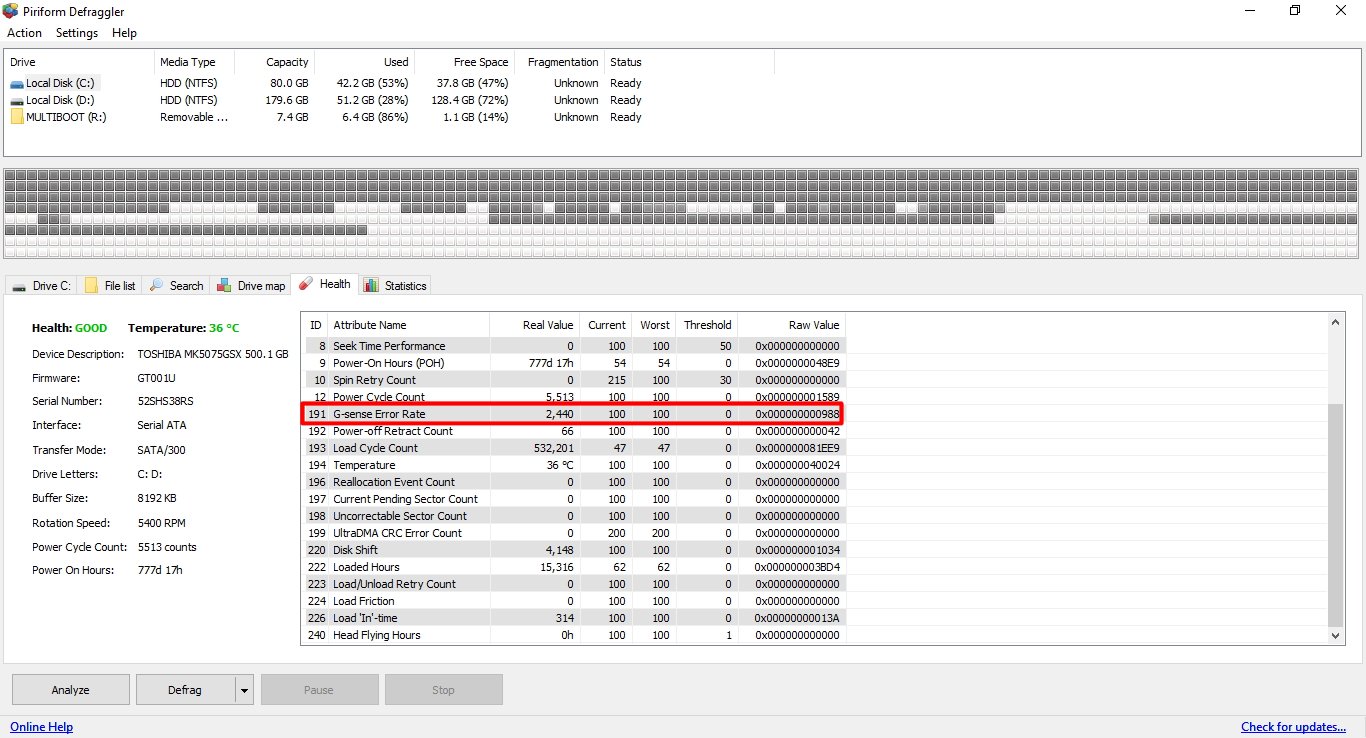The image size is (1366, 738).
Task: Select the Load Friction row
Action: 573,601
